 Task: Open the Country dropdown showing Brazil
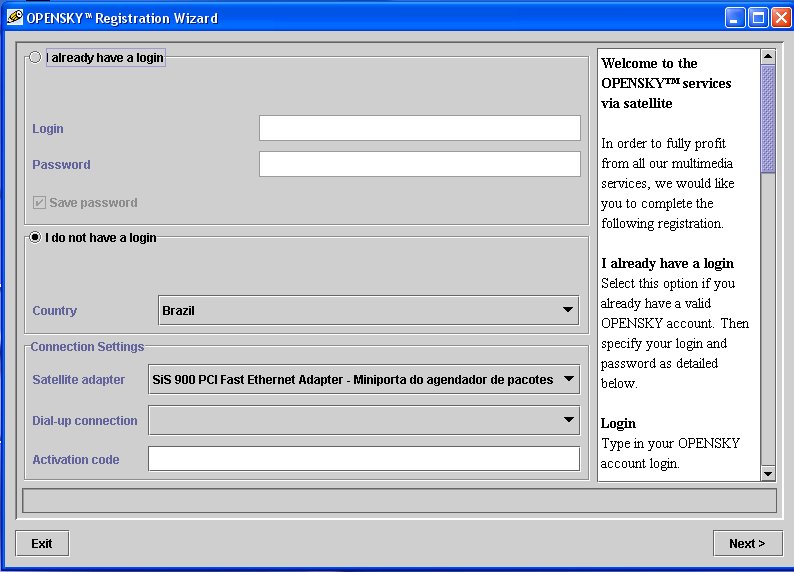(369, 310)
